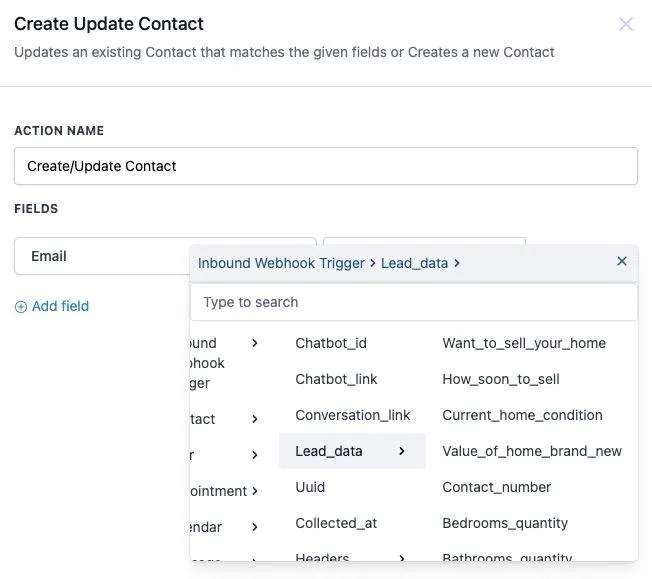Choose Current_home_condition from the list
652x579 pixels.
(x=522, y=415)
